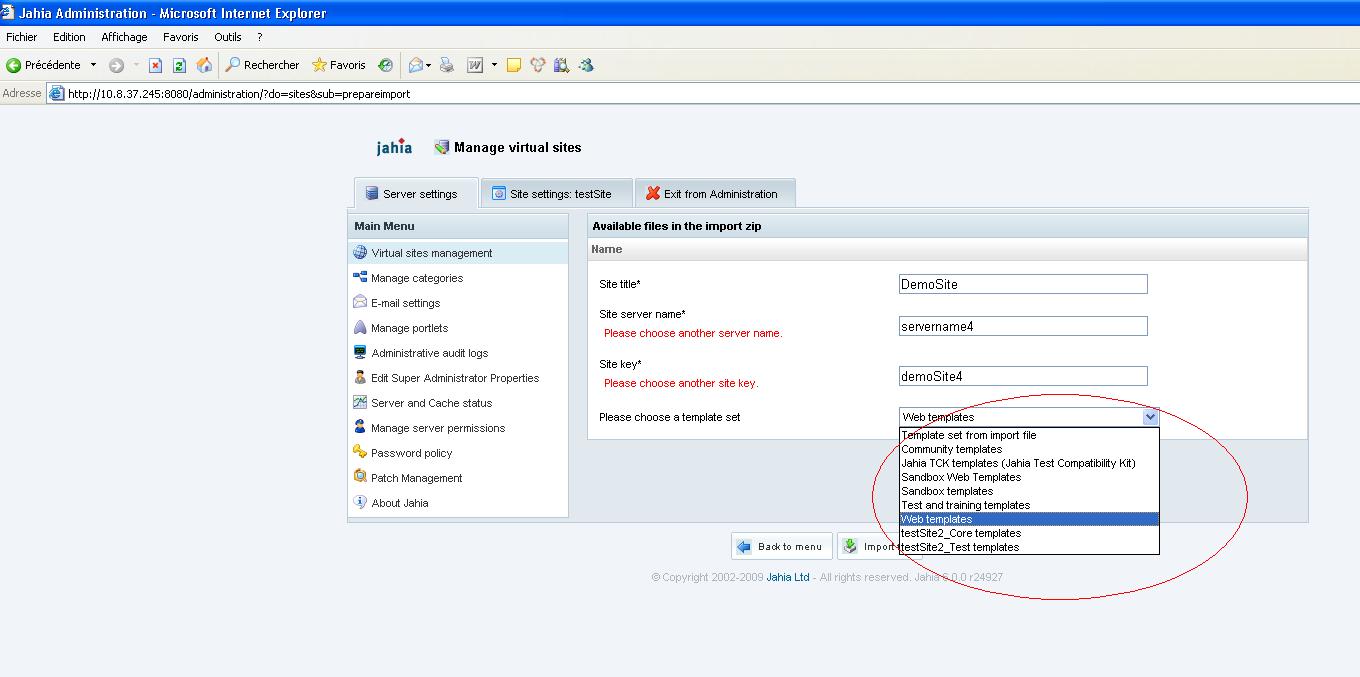Select testSite2_Test templates option
The height and width of the screenshot is (677, 1360).
tap(1029, 547)
